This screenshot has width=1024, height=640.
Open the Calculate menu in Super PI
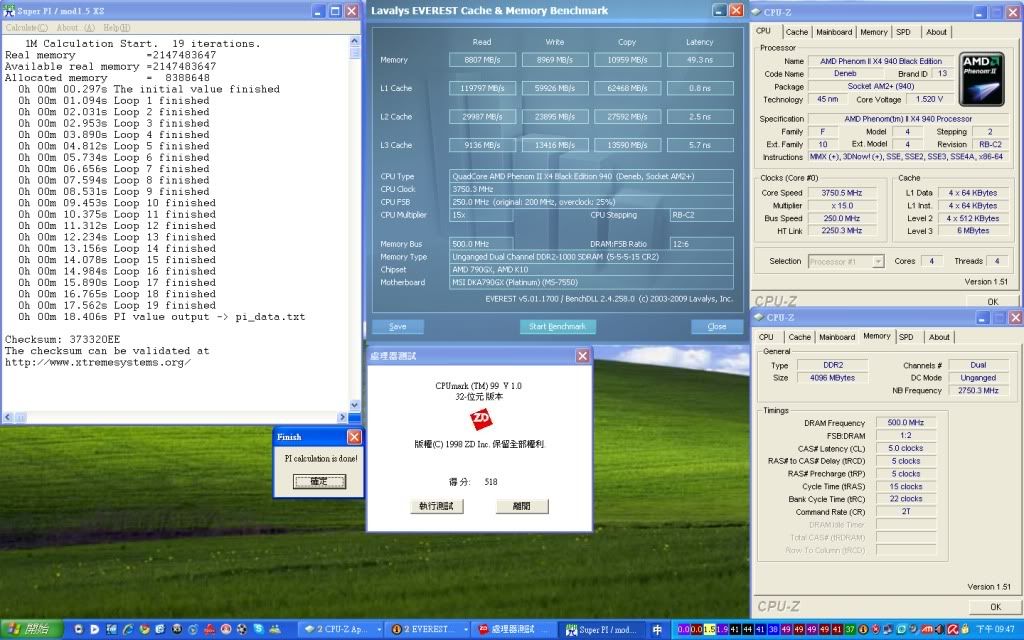(x=26, y=27)
